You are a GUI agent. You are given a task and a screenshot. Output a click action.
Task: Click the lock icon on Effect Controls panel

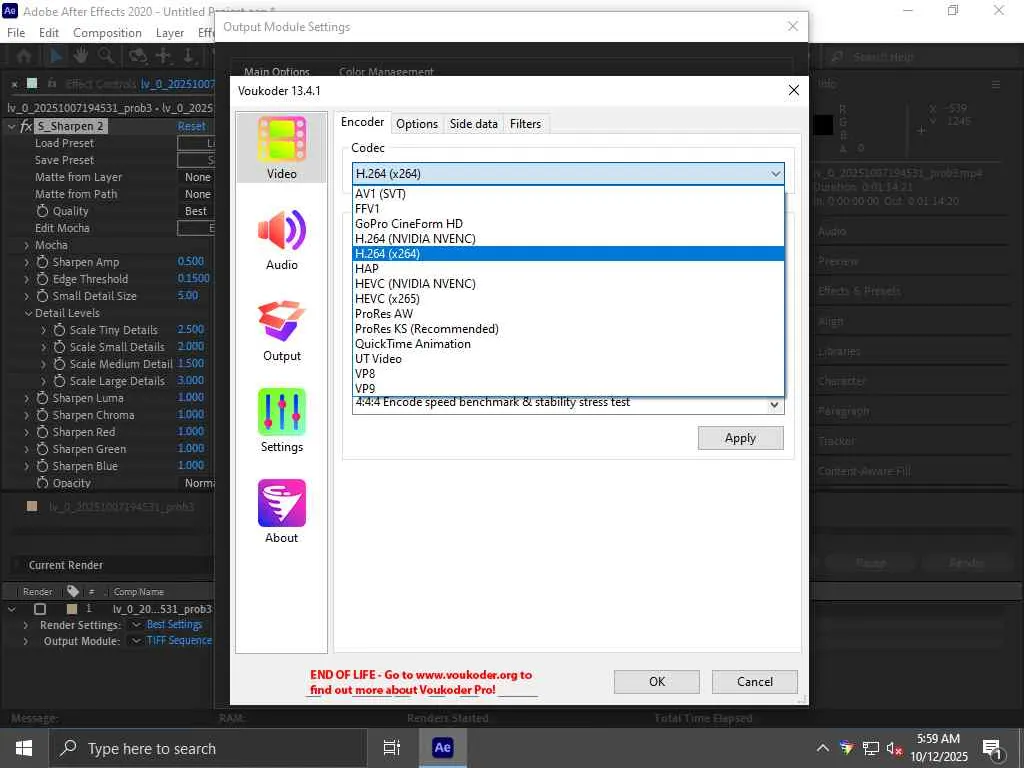pyautogui.click(x=52, y=84)
